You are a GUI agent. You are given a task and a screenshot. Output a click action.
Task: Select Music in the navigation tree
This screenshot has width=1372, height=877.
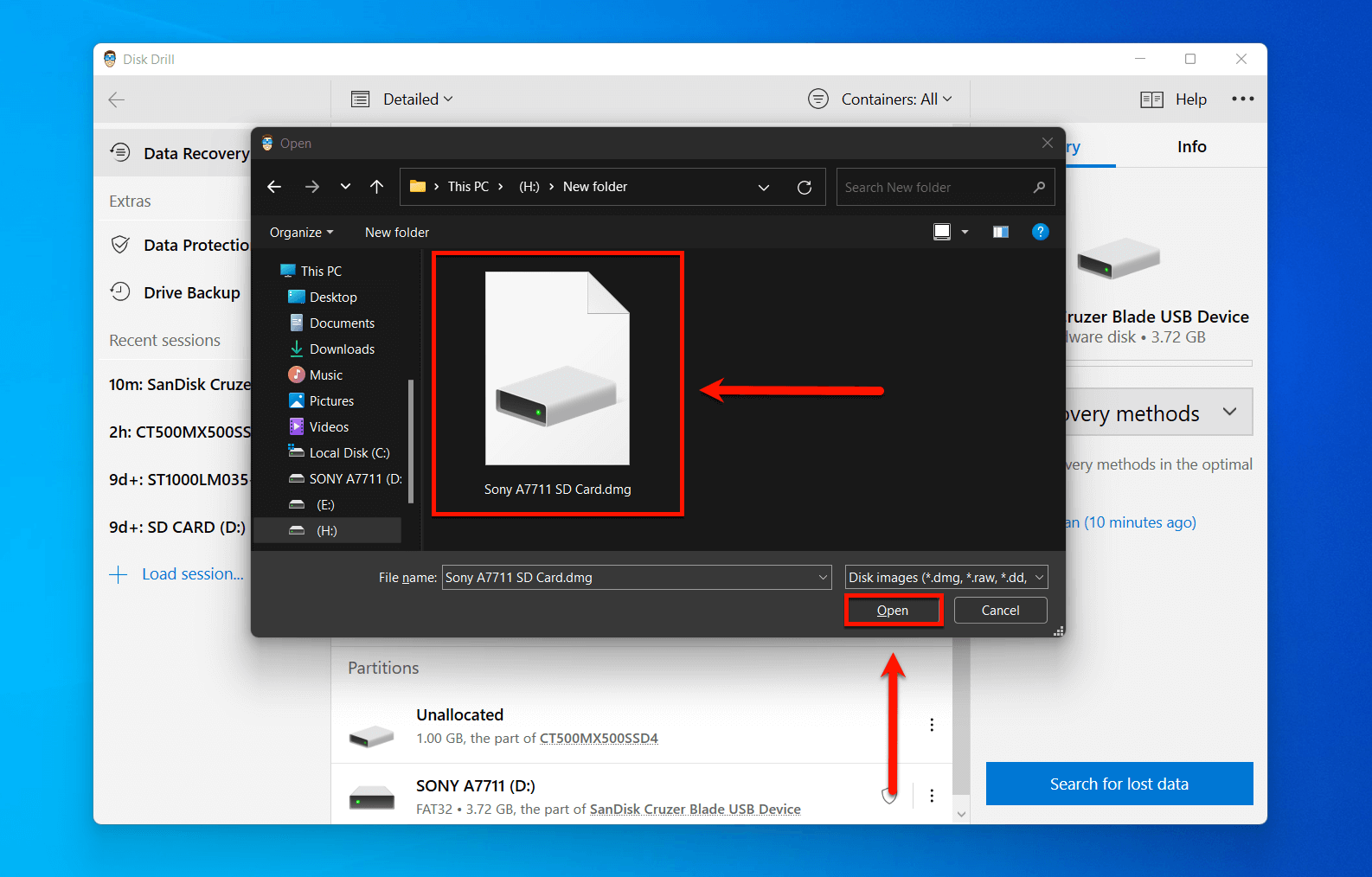[x=316, y=374]
